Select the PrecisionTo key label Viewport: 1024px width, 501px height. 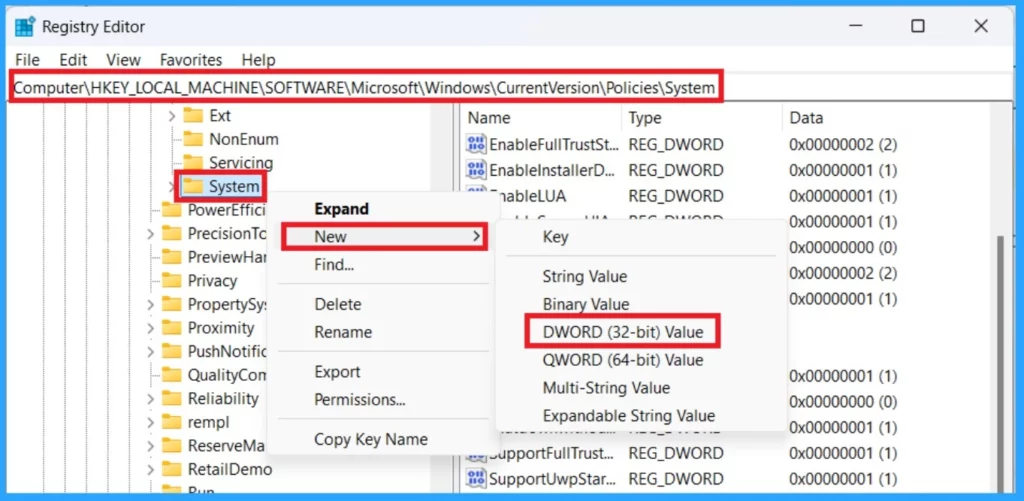point(227,233)
